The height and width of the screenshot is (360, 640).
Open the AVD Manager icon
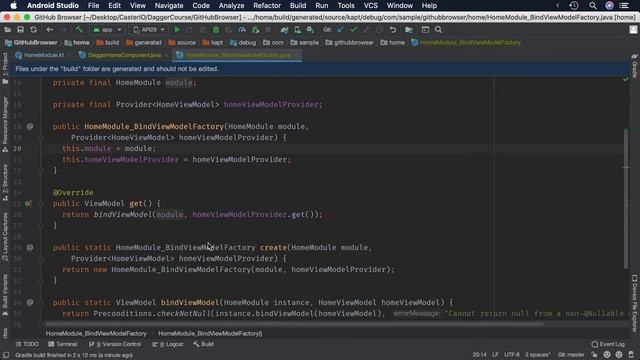297,30
